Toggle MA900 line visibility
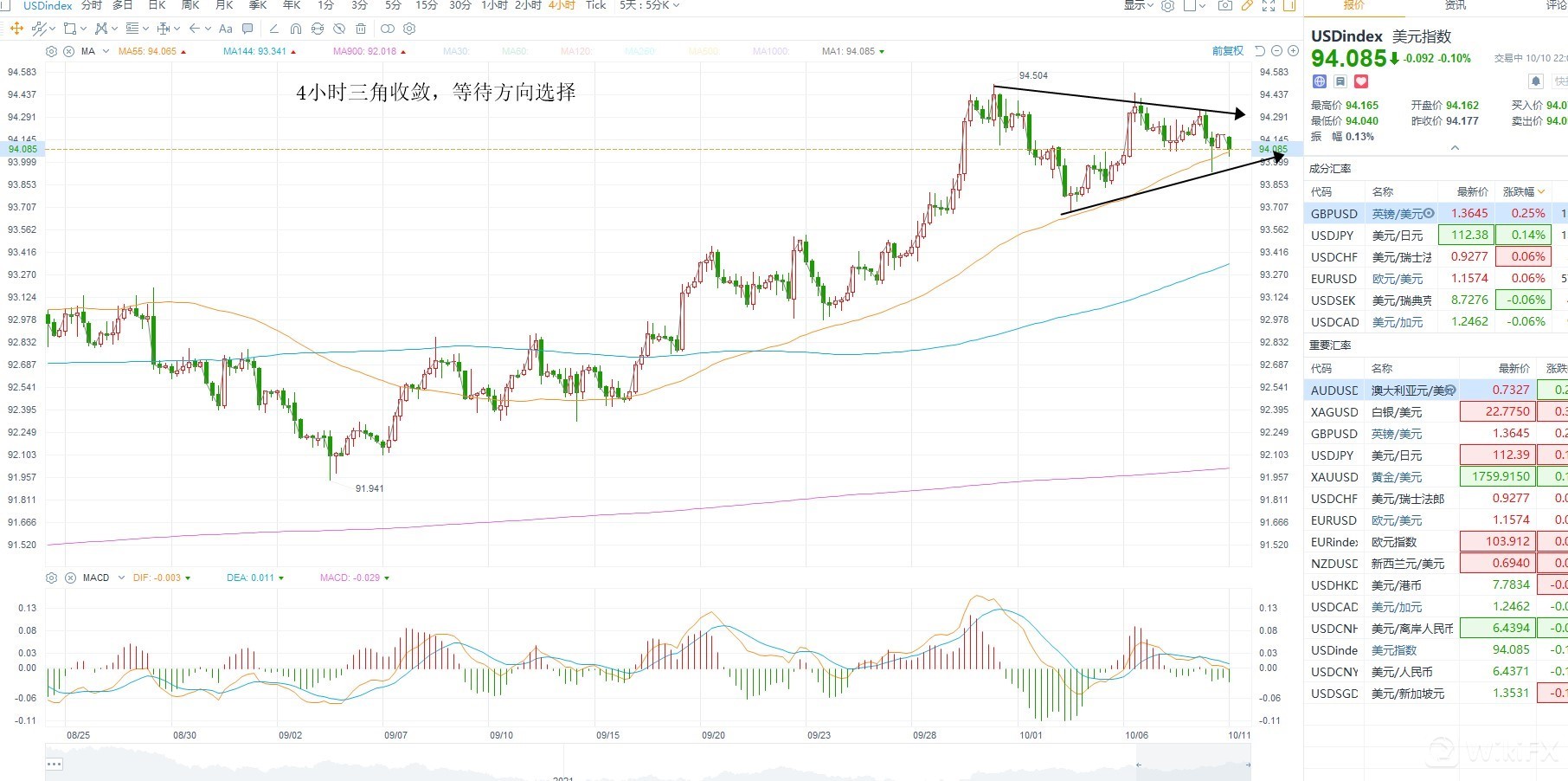The height and width of the screenshot is (781, 1568). pyautogui.click(x=370, y=51)
